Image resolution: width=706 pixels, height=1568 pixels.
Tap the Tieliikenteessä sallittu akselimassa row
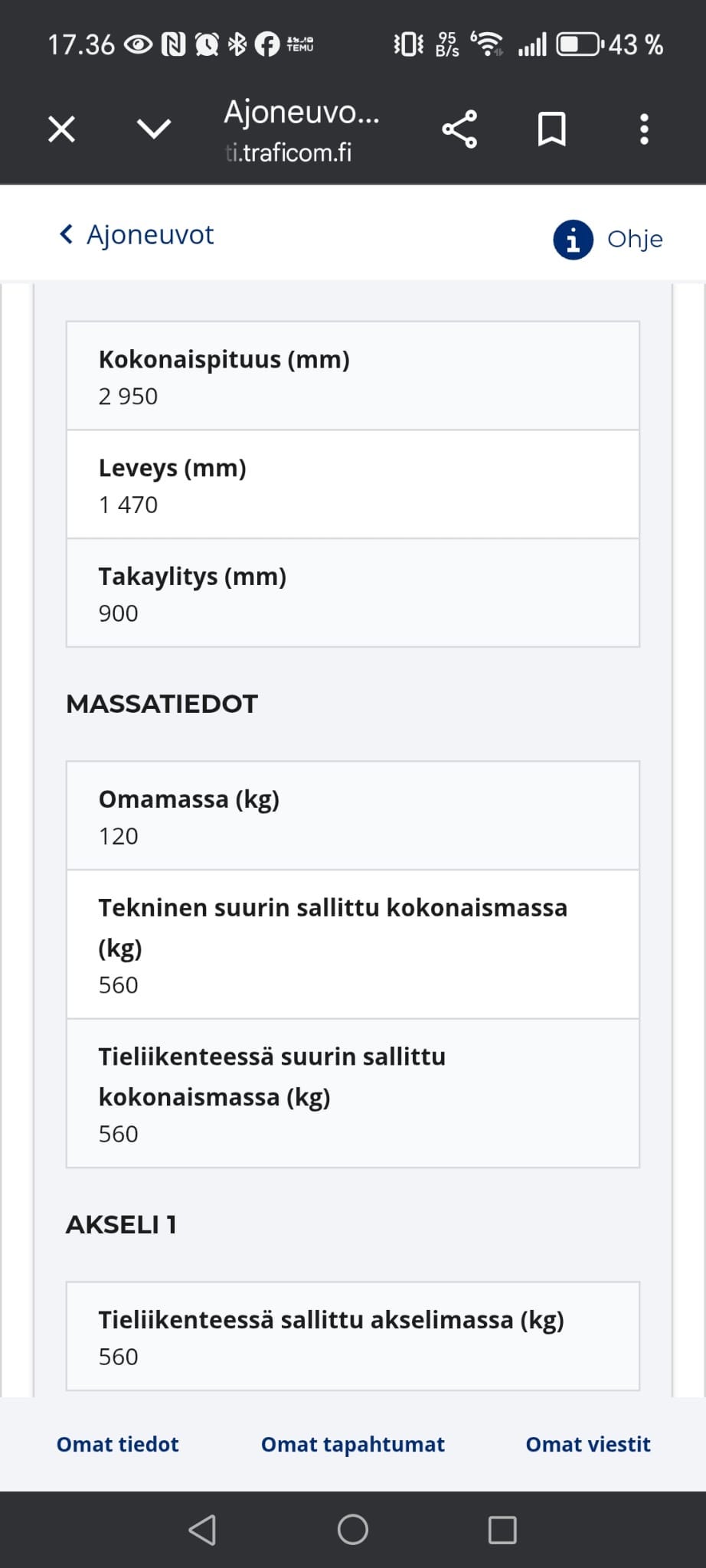(353, 1336)
